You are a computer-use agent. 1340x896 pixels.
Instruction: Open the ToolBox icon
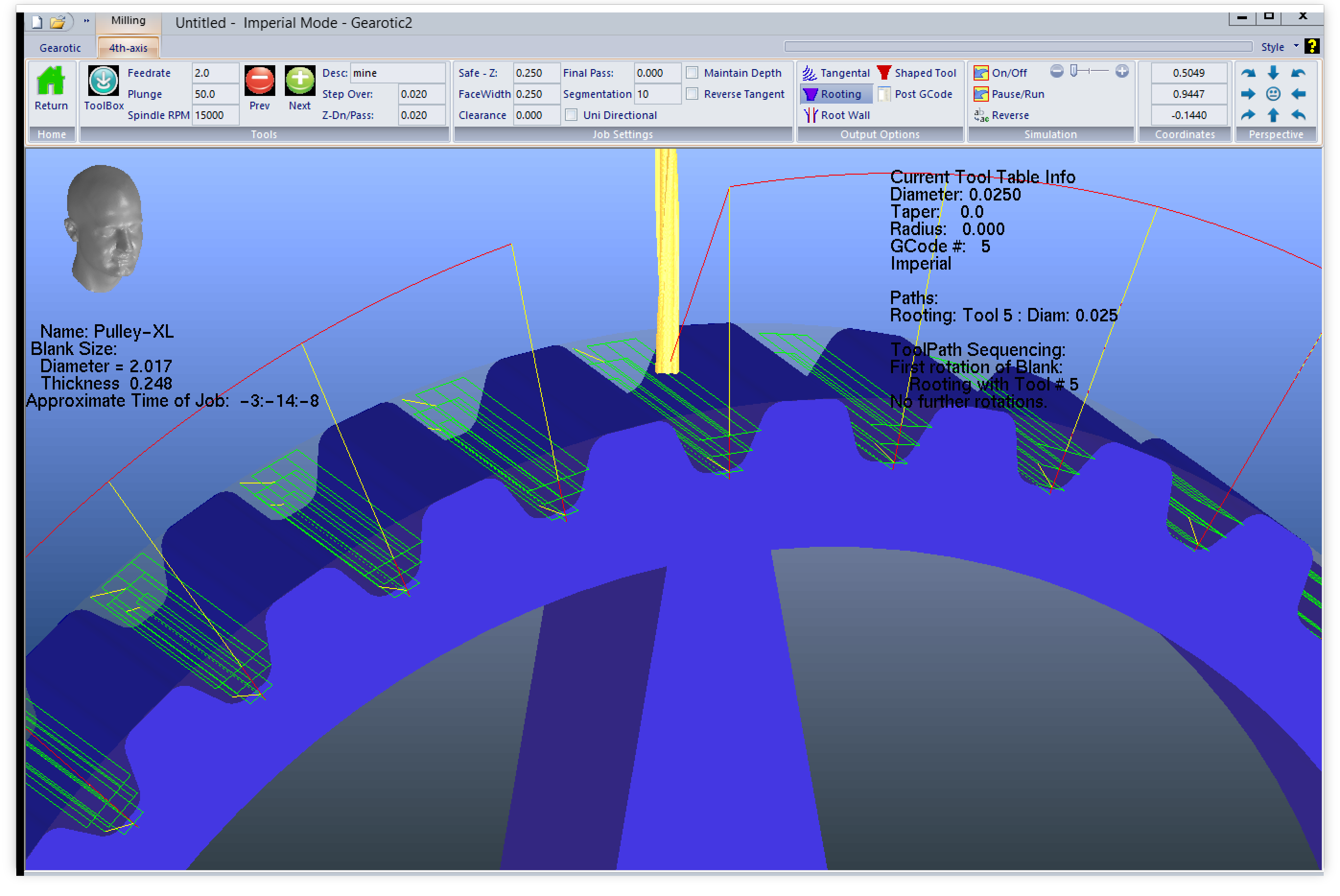click(104, 82)
